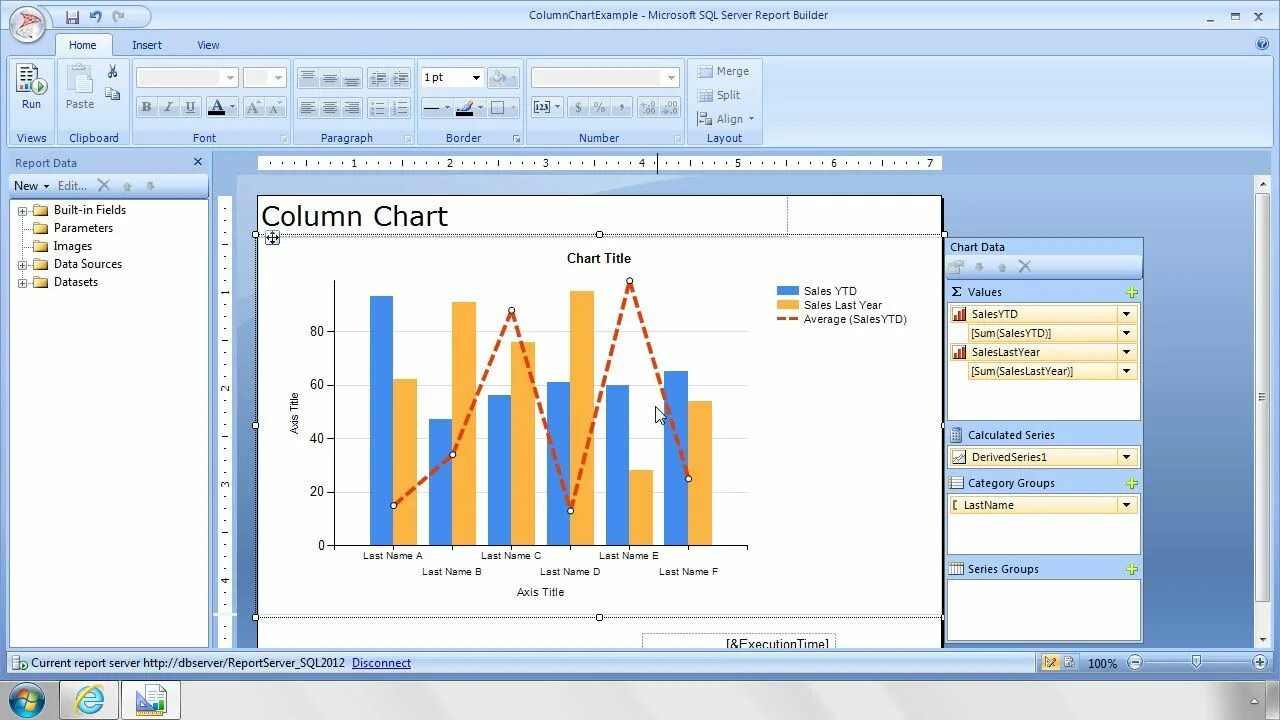Delete item in Report Data toolbar

coord(103,185)
